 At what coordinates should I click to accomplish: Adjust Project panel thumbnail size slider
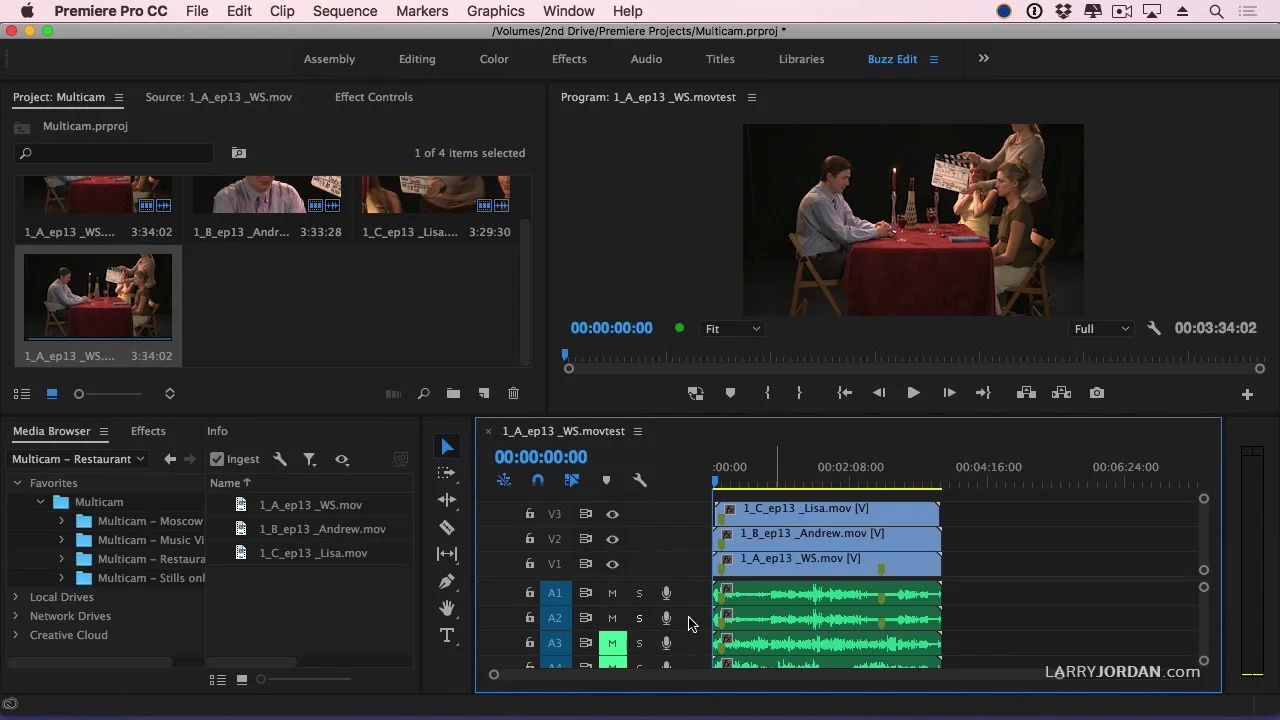click(79, 394)
